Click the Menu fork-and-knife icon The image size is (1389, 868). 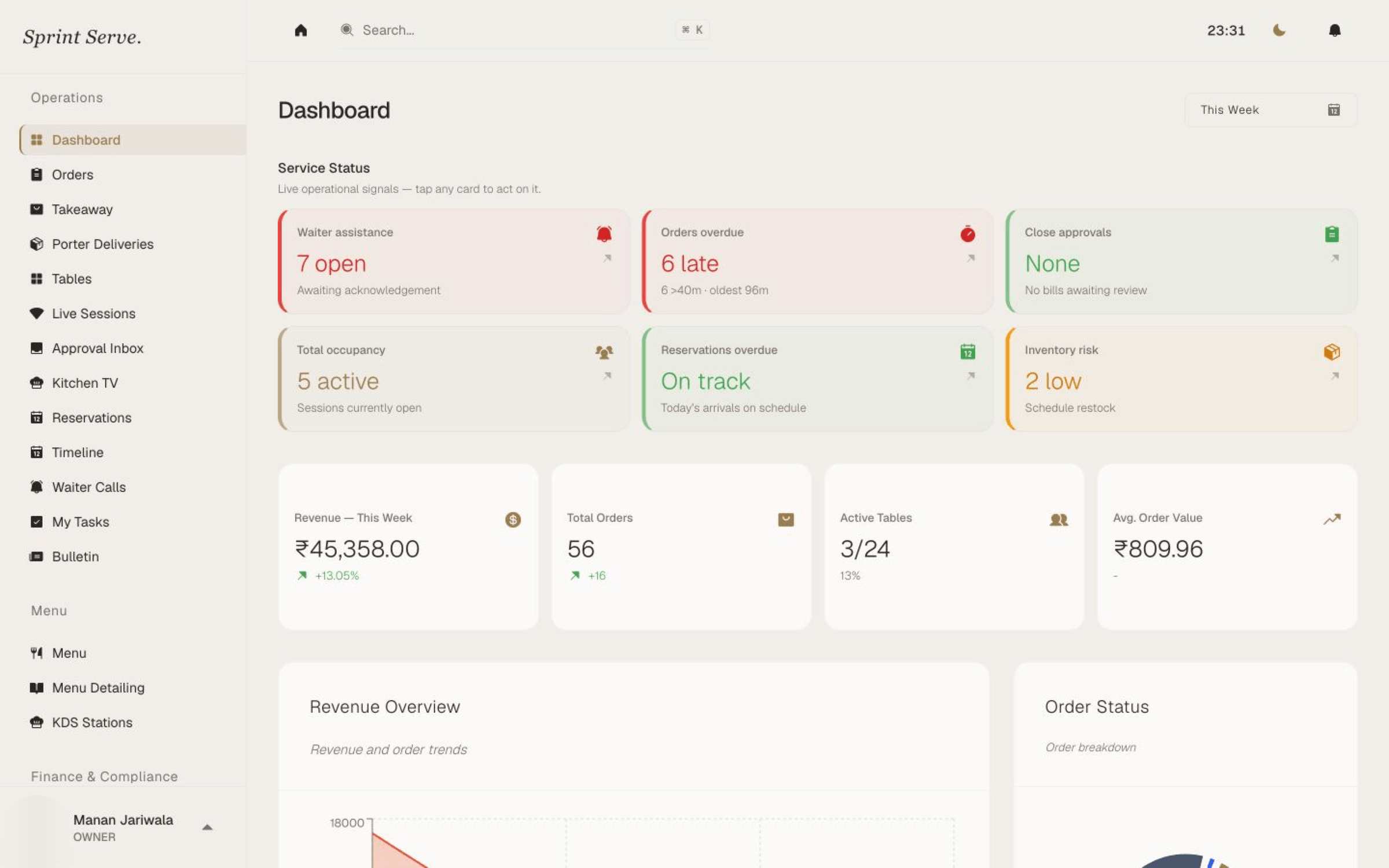36,653
